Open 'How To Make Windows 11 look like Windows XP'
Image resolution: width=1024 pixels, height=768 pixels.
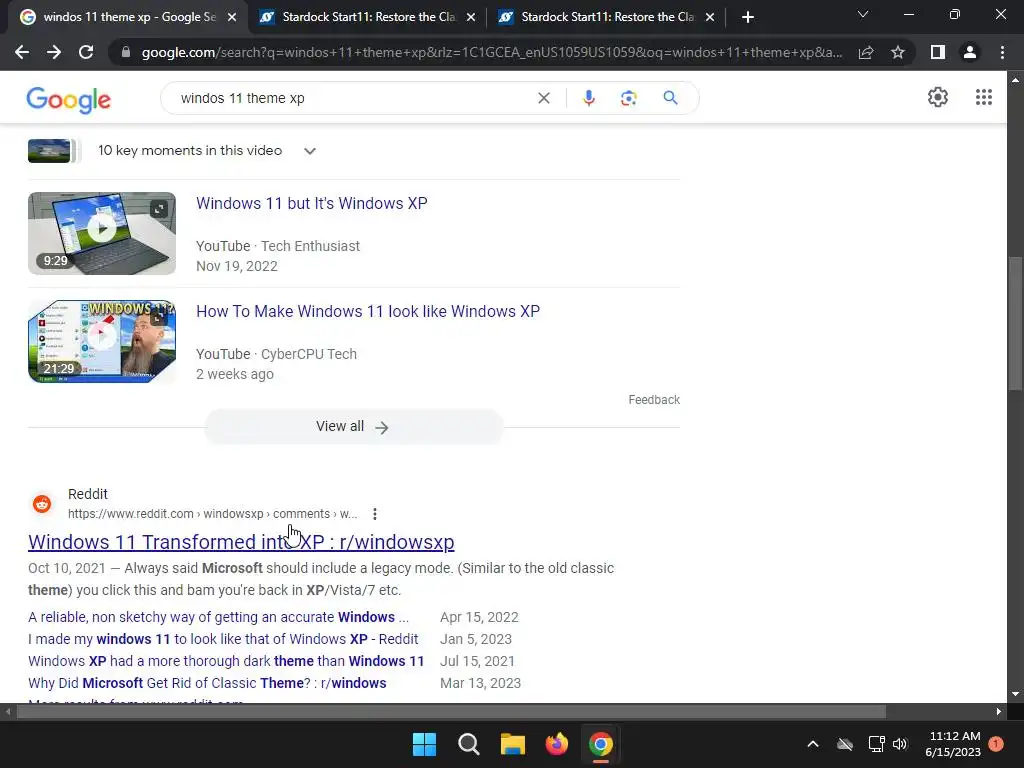368,312
